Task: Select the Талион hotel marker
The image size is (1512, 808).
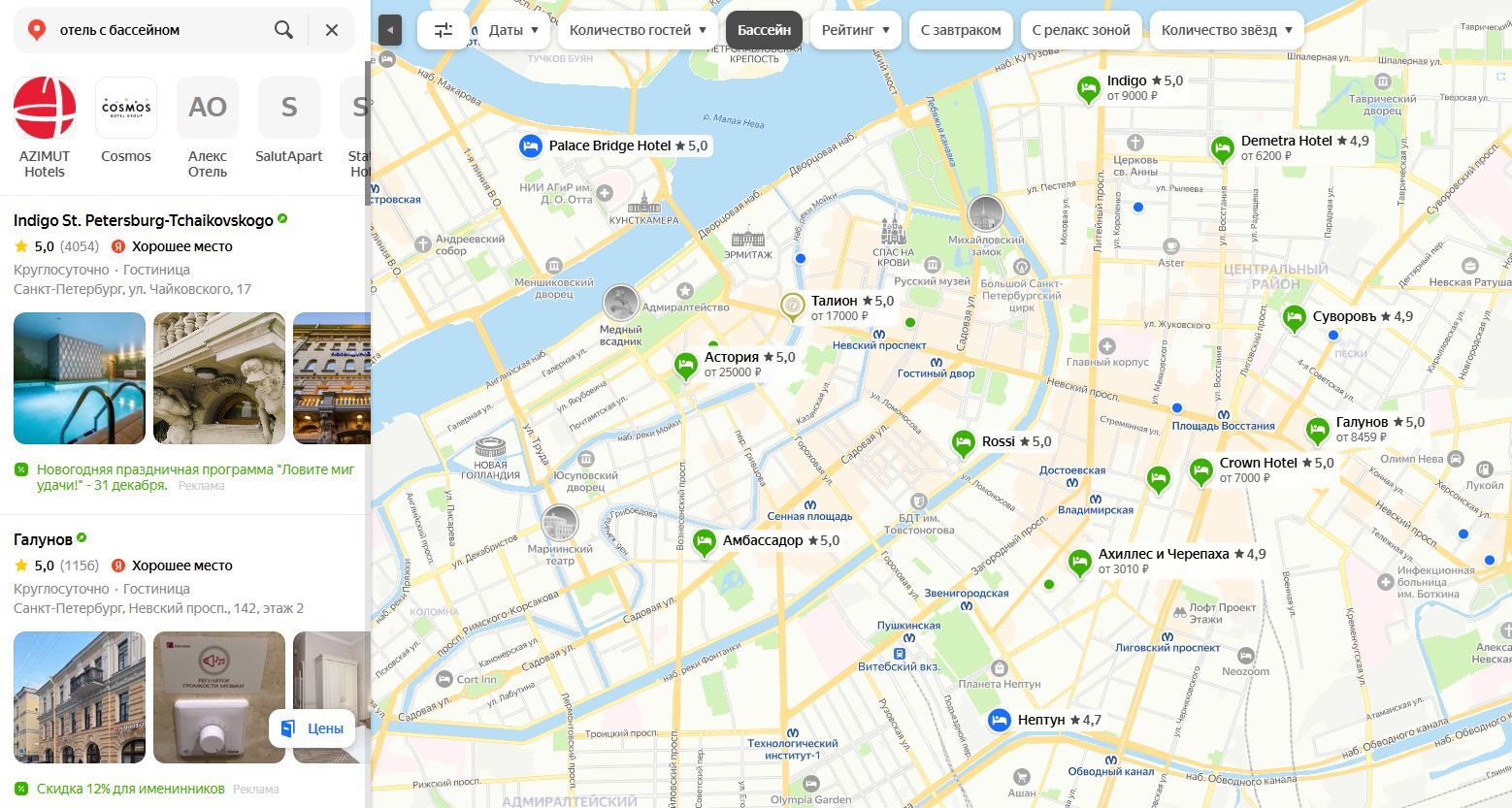Action: click(x=793, y=307)
